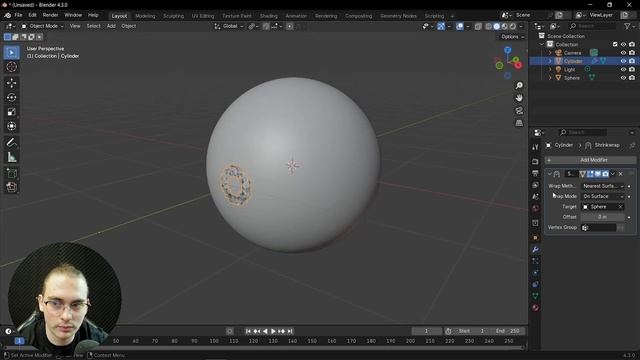
Task: Toggle X-ray view in viewport header
Action: coord(478,26)
